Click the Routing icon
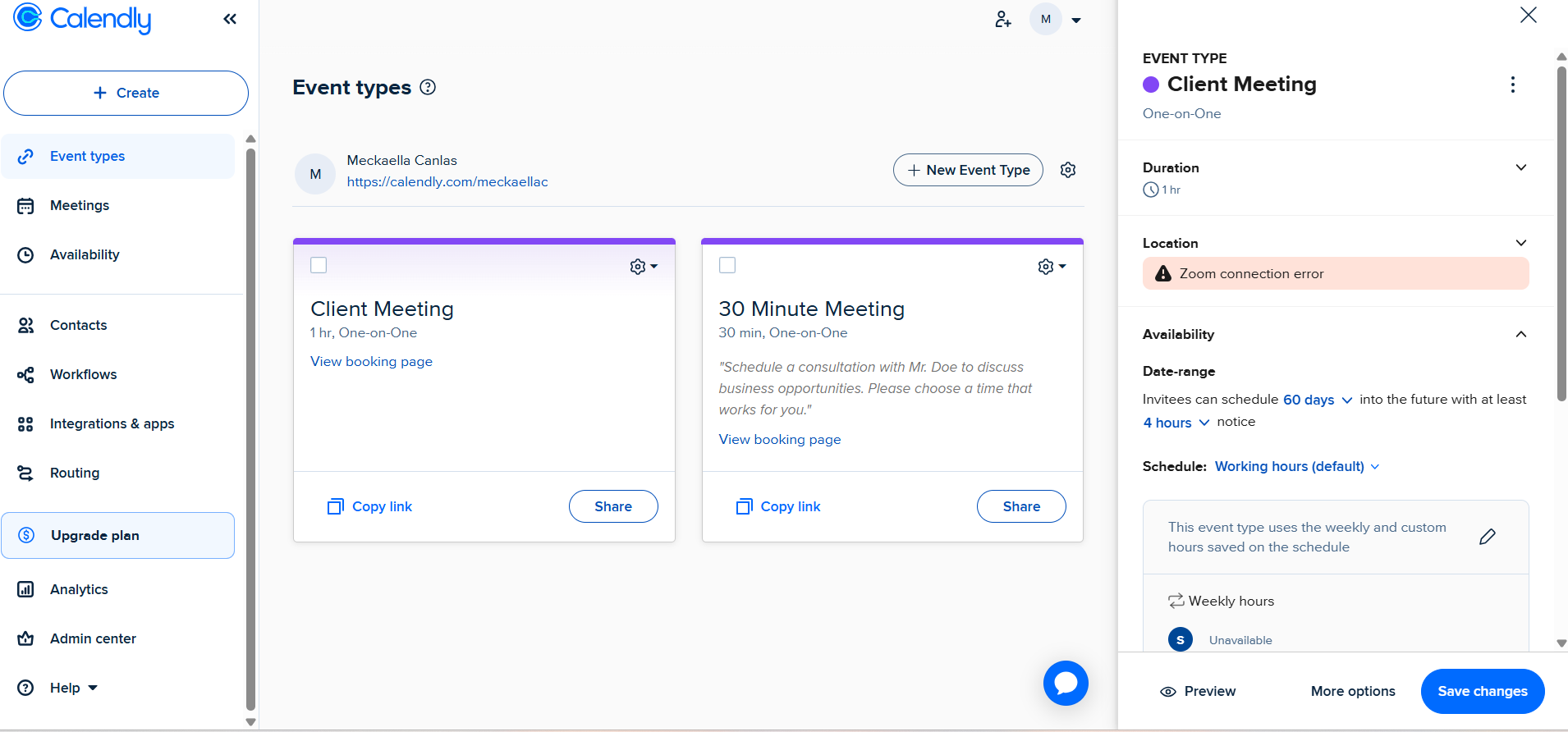1568x732 pixels. 25,474
